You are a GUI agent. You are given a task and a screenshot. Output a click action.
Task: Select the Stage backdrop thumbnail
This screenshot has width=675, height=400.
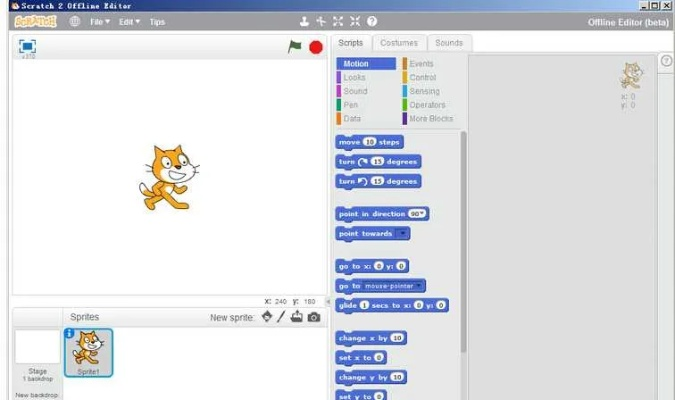point(37,346)
